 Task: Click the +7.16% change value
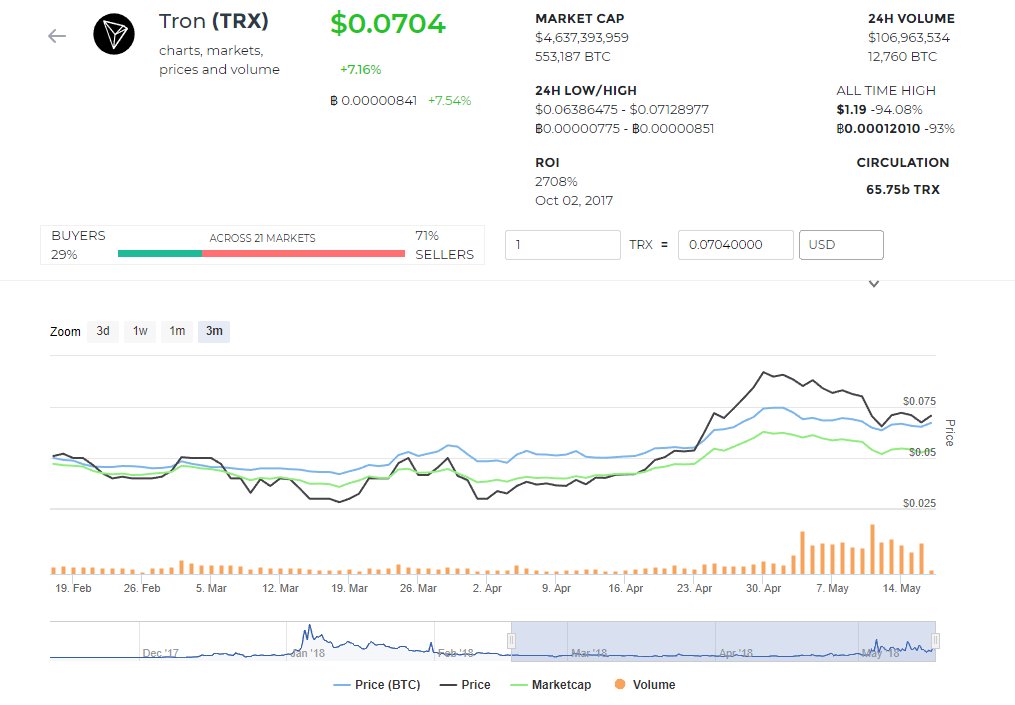pyautogui.click(x=361, y=69)
